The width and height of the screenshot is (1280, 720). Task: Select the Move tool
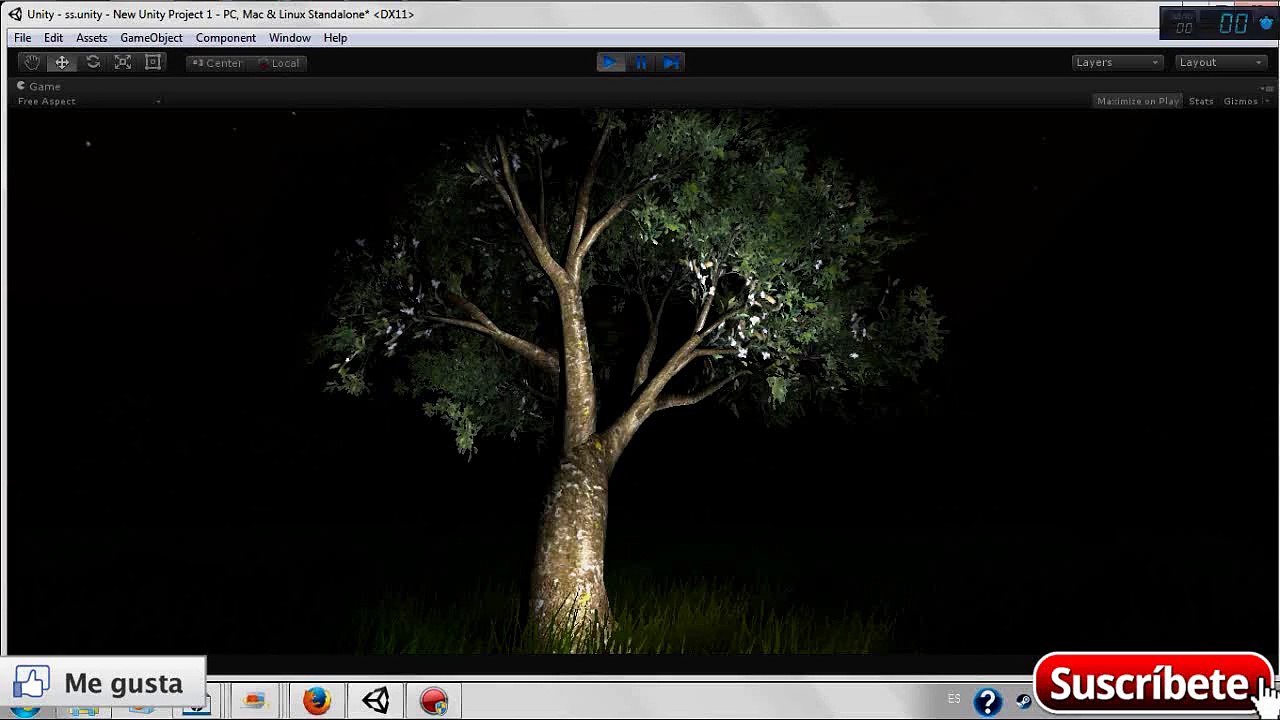[62, 62]
